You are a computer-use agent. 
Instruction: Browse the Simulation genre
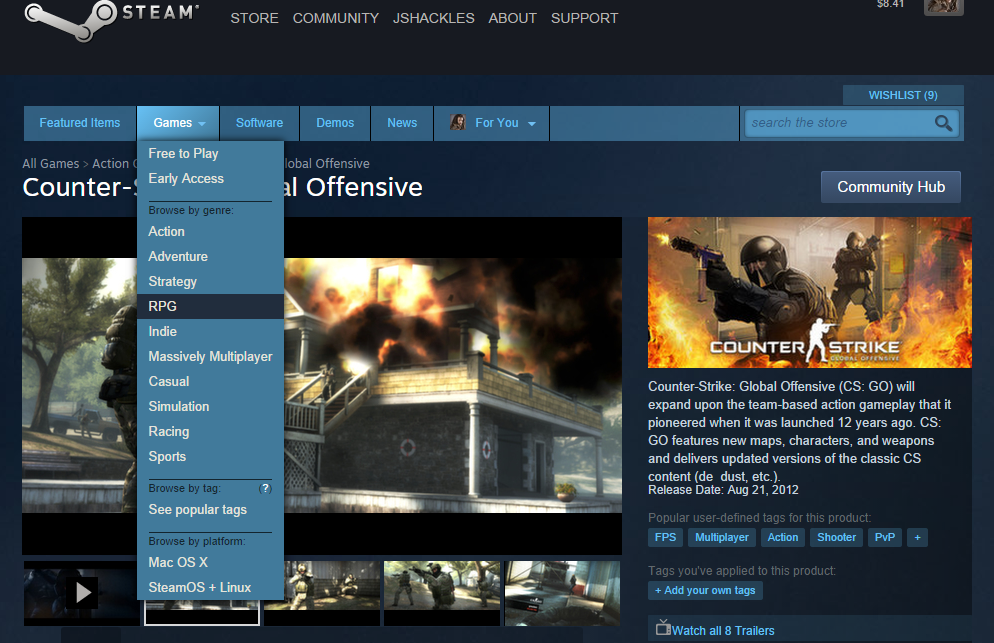pyautogui.click(x=210, y=406)
